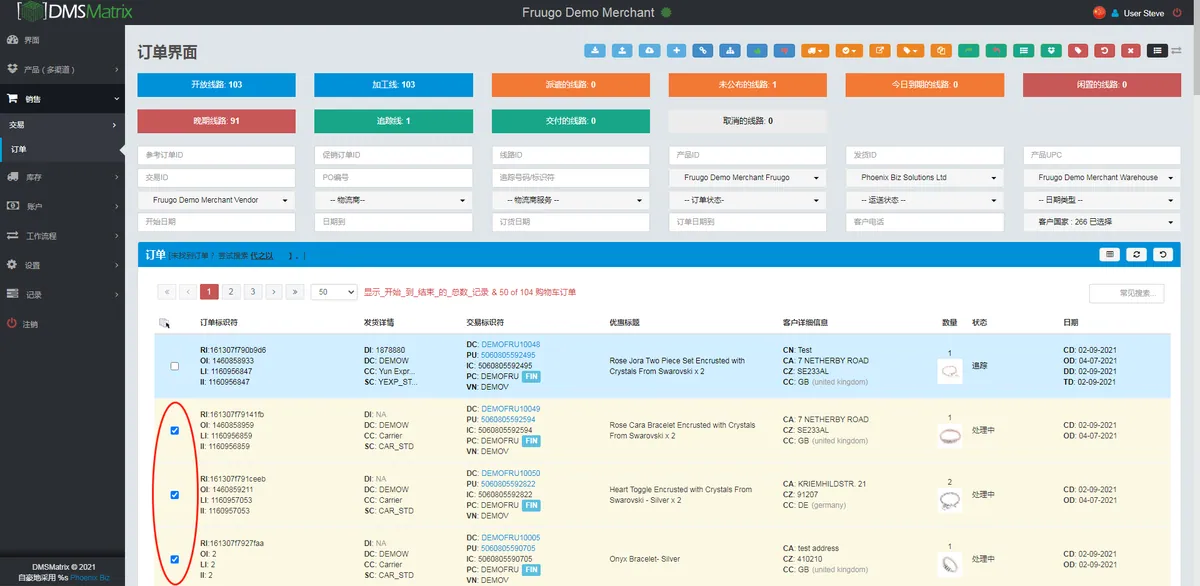The width and height of the screenshot is (1200, 586).
Task: Click the orange external-link open icon
Action: 880,50
